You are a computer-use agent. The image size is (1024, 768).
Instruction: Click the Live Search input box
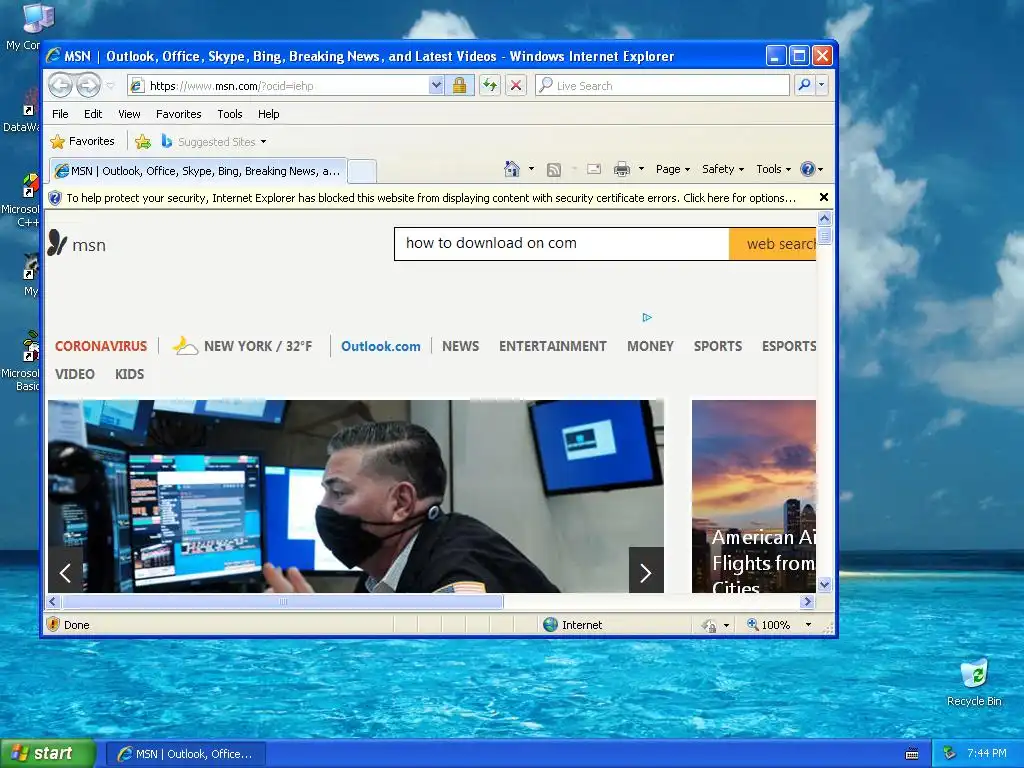pos(662,86)
